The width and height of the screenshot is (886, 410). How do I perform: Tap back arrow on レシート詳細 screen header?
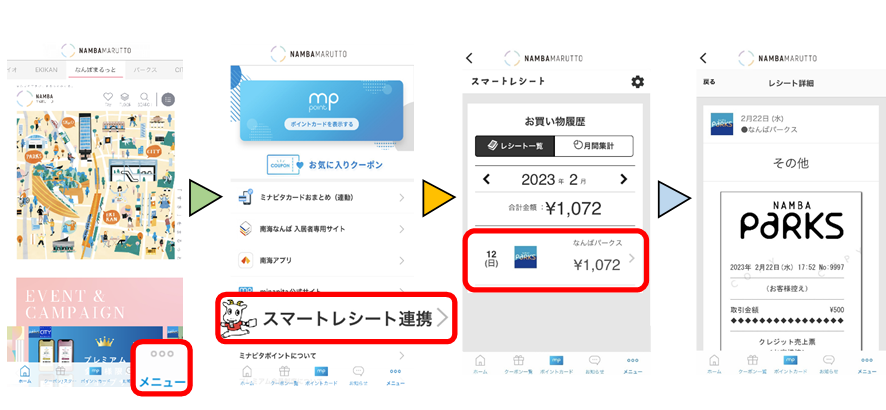(x=703, y=58)
